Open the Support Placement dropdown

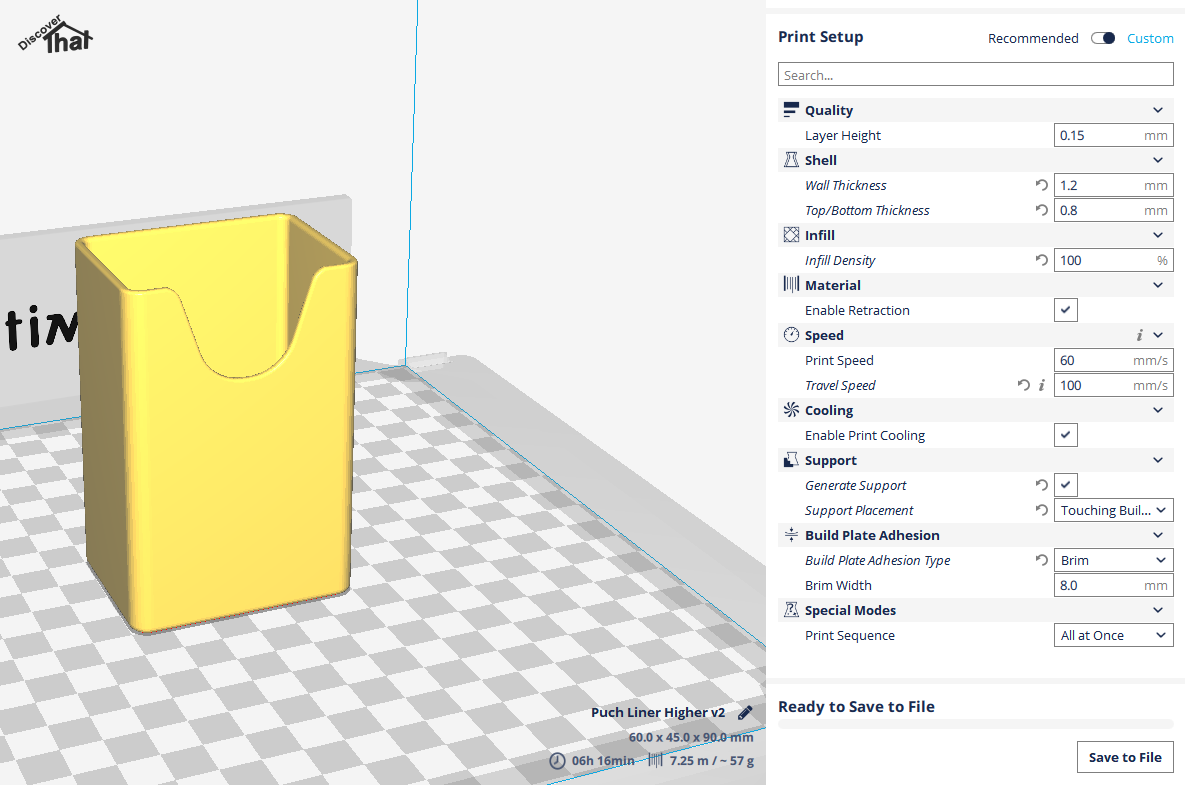tap(1113, 510)
